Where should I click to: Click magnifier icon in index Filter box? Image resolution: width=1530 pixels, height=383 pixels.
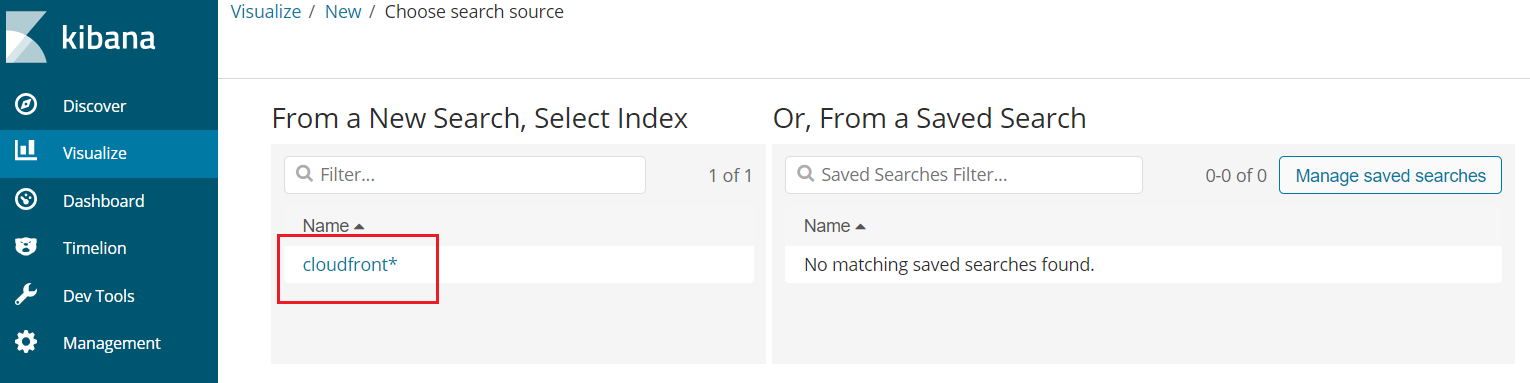pyautogui.click(x=304, y=175)
